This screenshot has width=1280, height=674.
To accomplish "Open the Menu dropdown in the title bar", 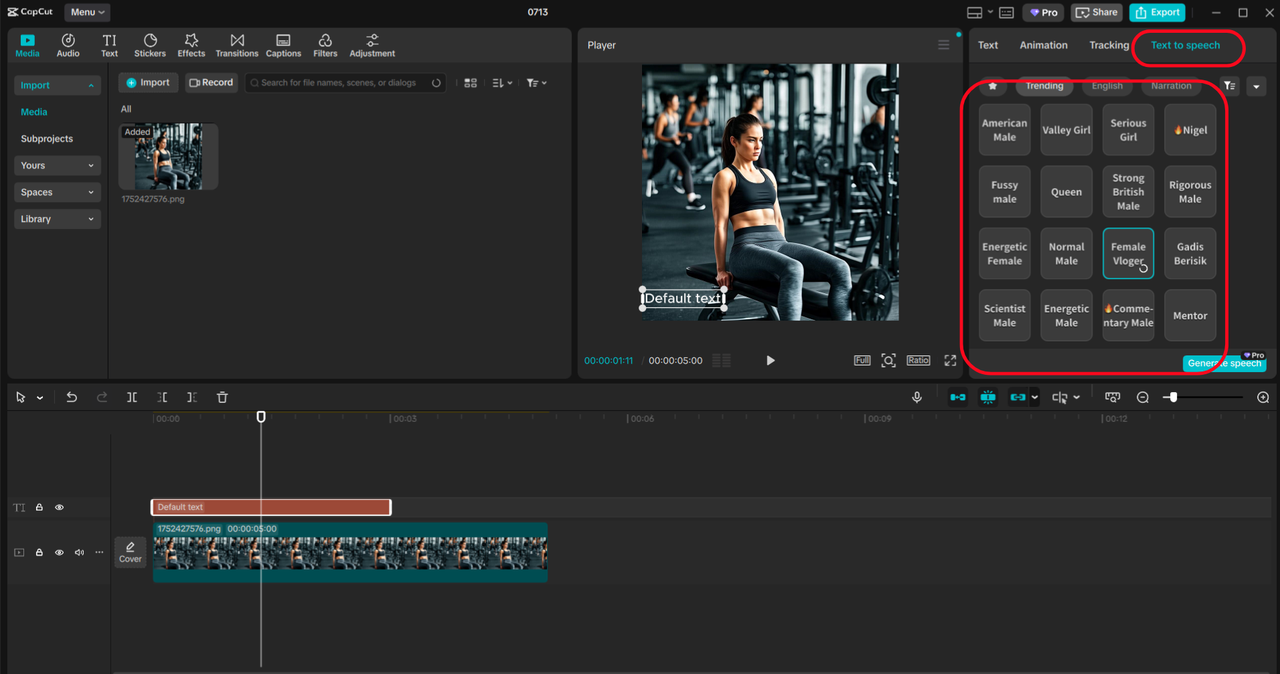I will pyautogui.click(x=87, y=12).
